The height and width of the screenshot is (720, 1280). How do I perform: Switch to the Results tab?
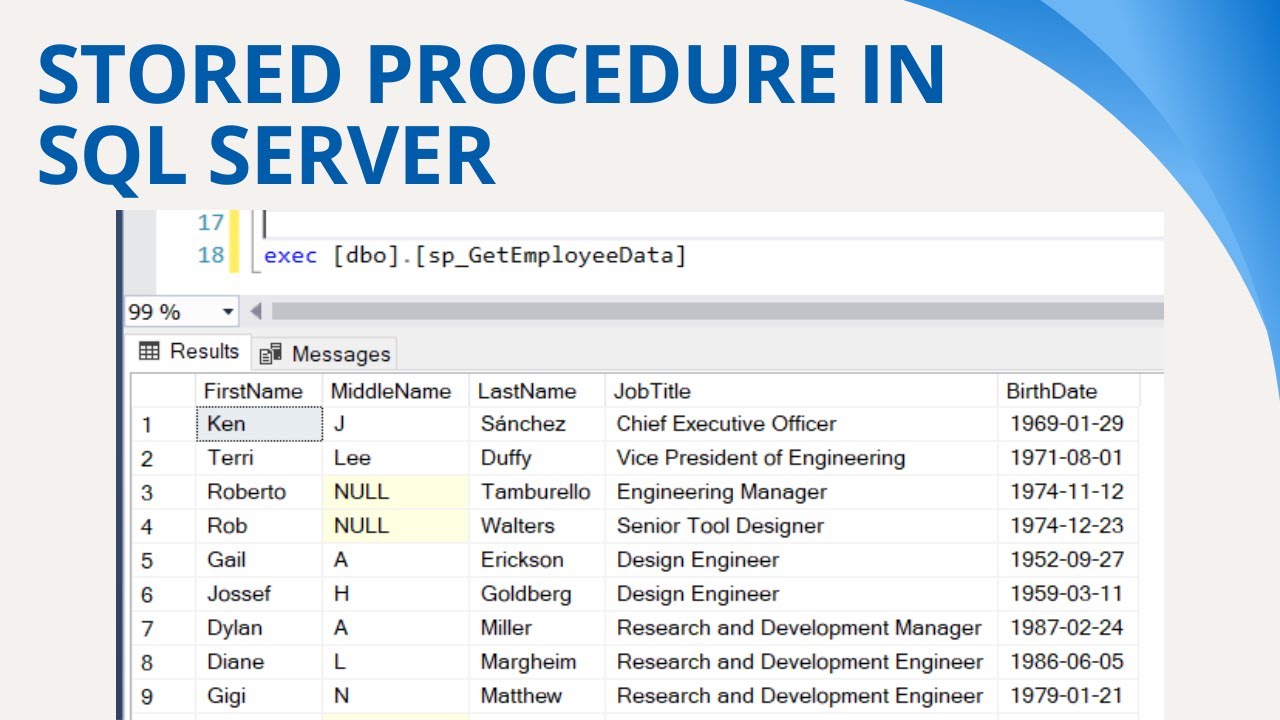point(190,352)
